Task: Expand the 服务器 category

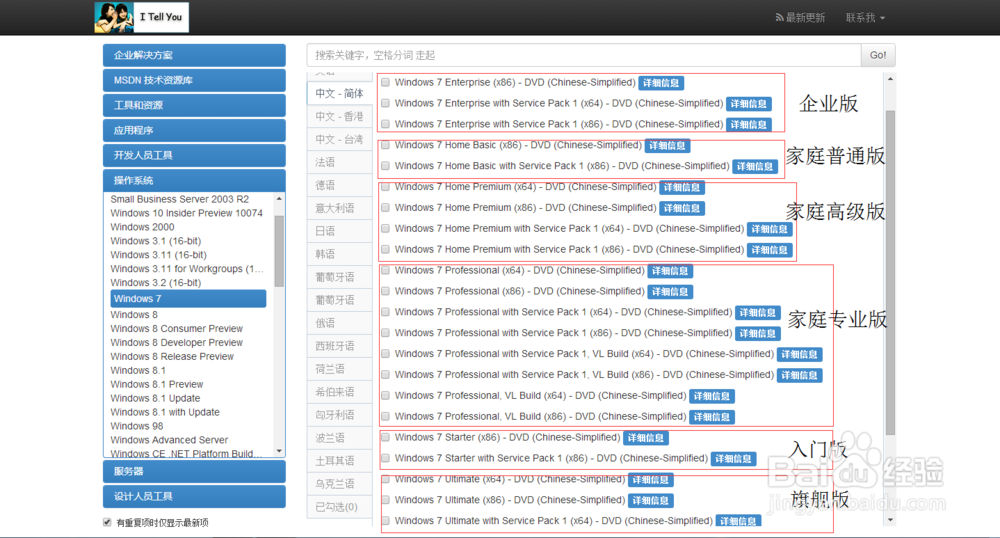Action: coord(194,472)
